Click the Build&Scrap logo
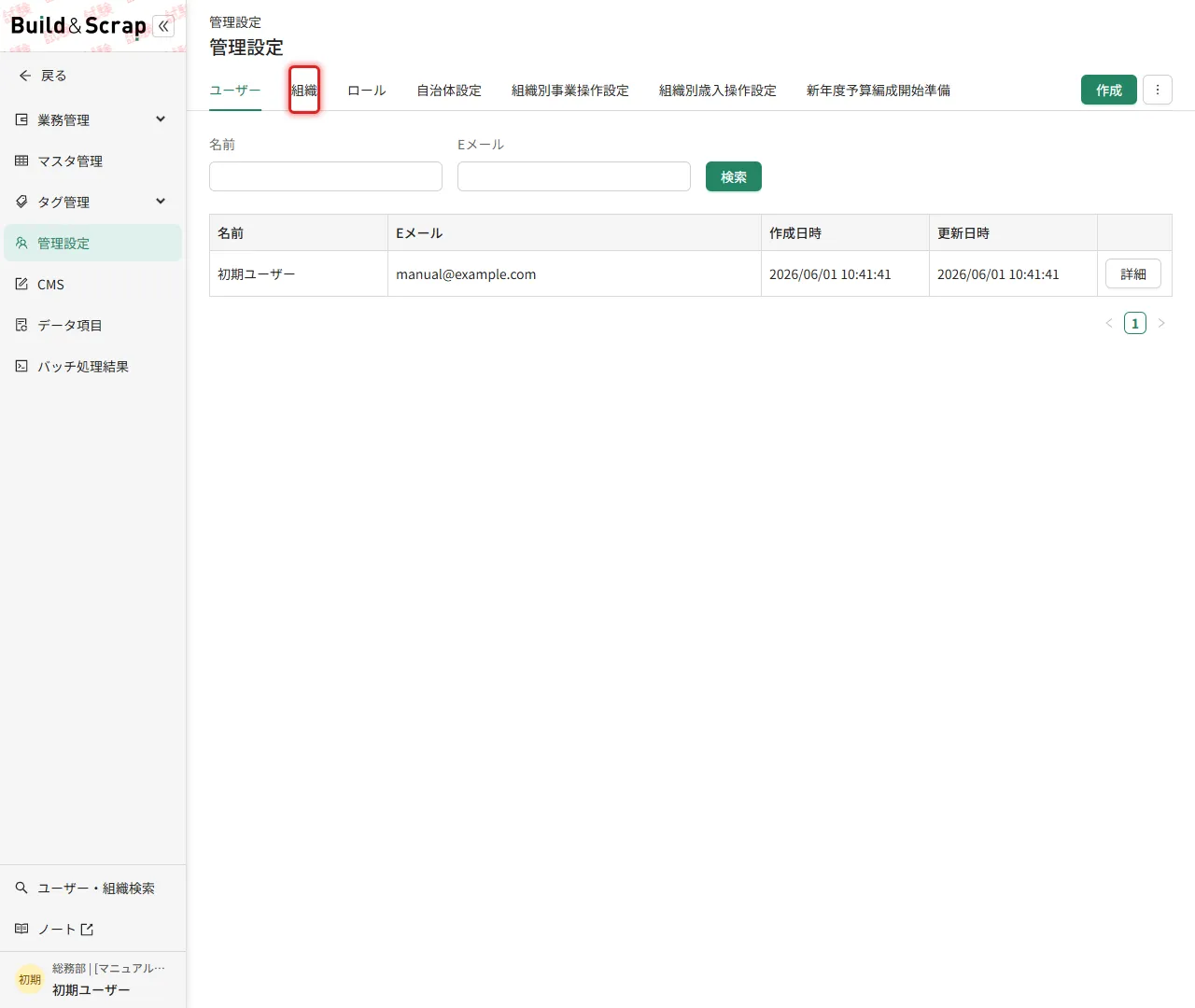The width and height of the screenshot is (1195, 1008). [78, 26]
